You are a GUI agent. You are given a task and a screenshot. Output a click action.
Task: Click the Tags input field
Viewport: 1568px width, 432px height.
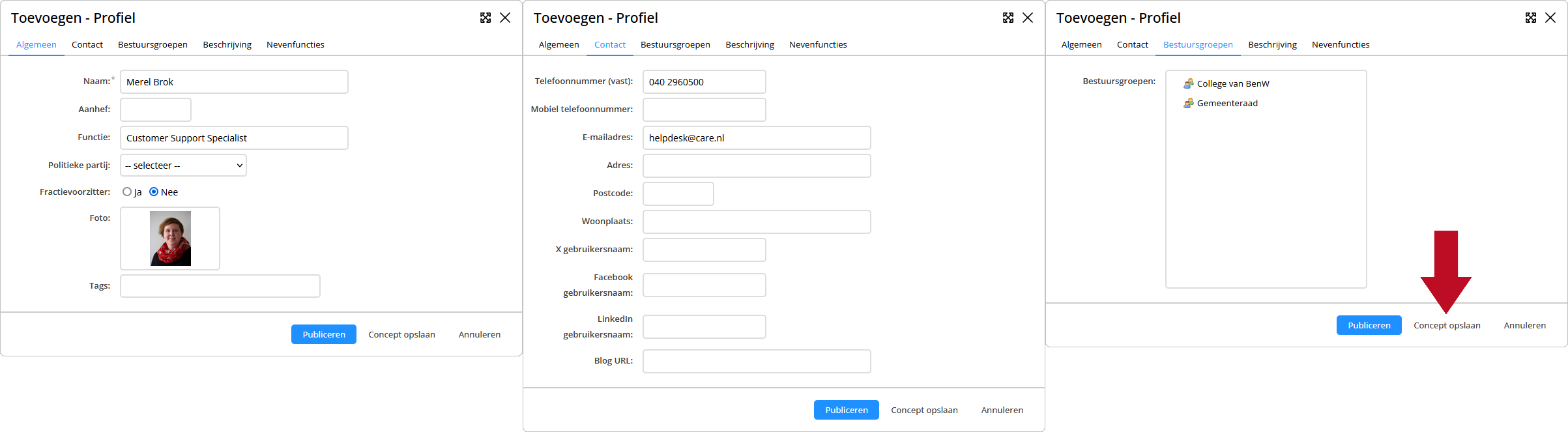point(220,286)
